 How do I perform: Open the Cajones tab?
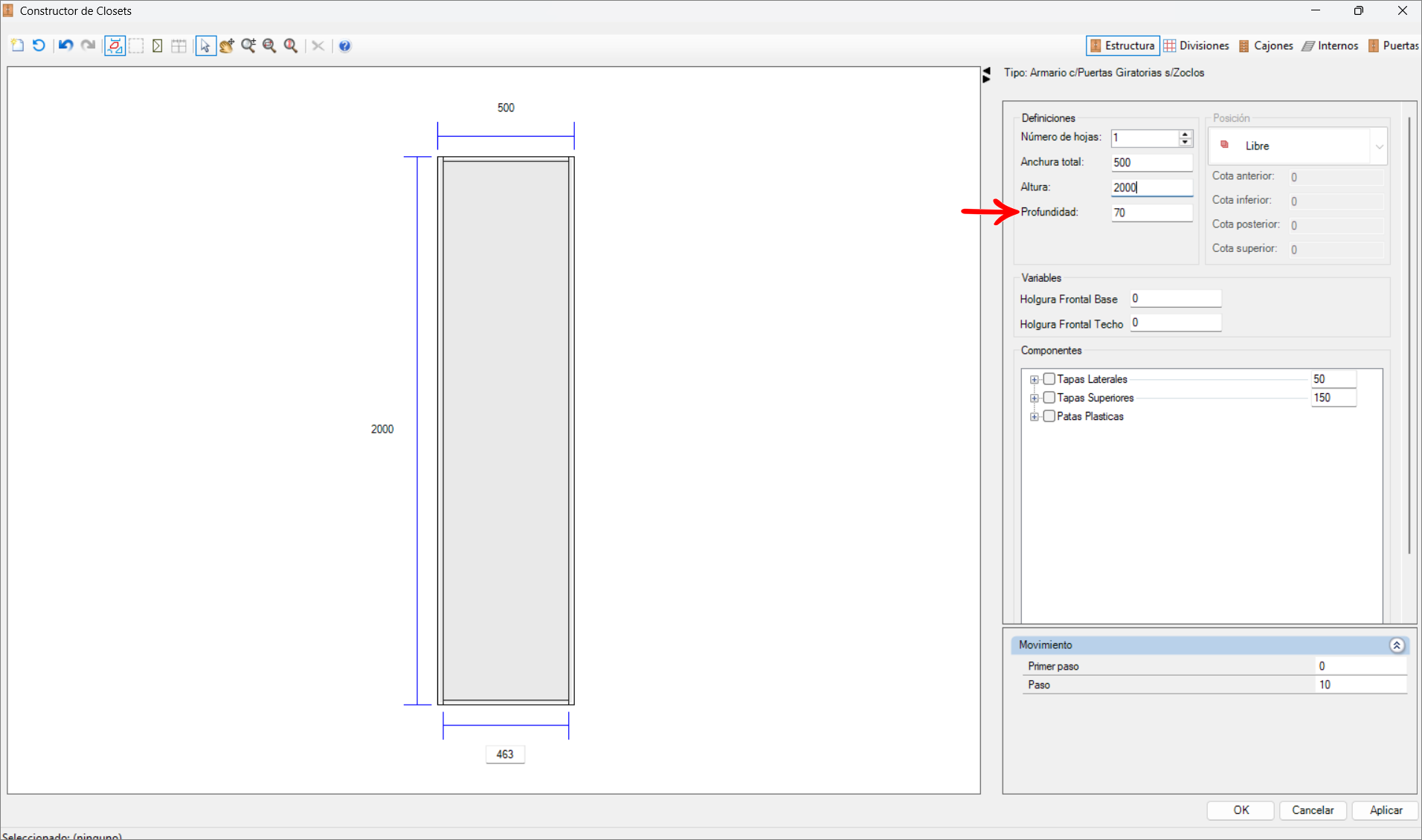coord(1266,45)
